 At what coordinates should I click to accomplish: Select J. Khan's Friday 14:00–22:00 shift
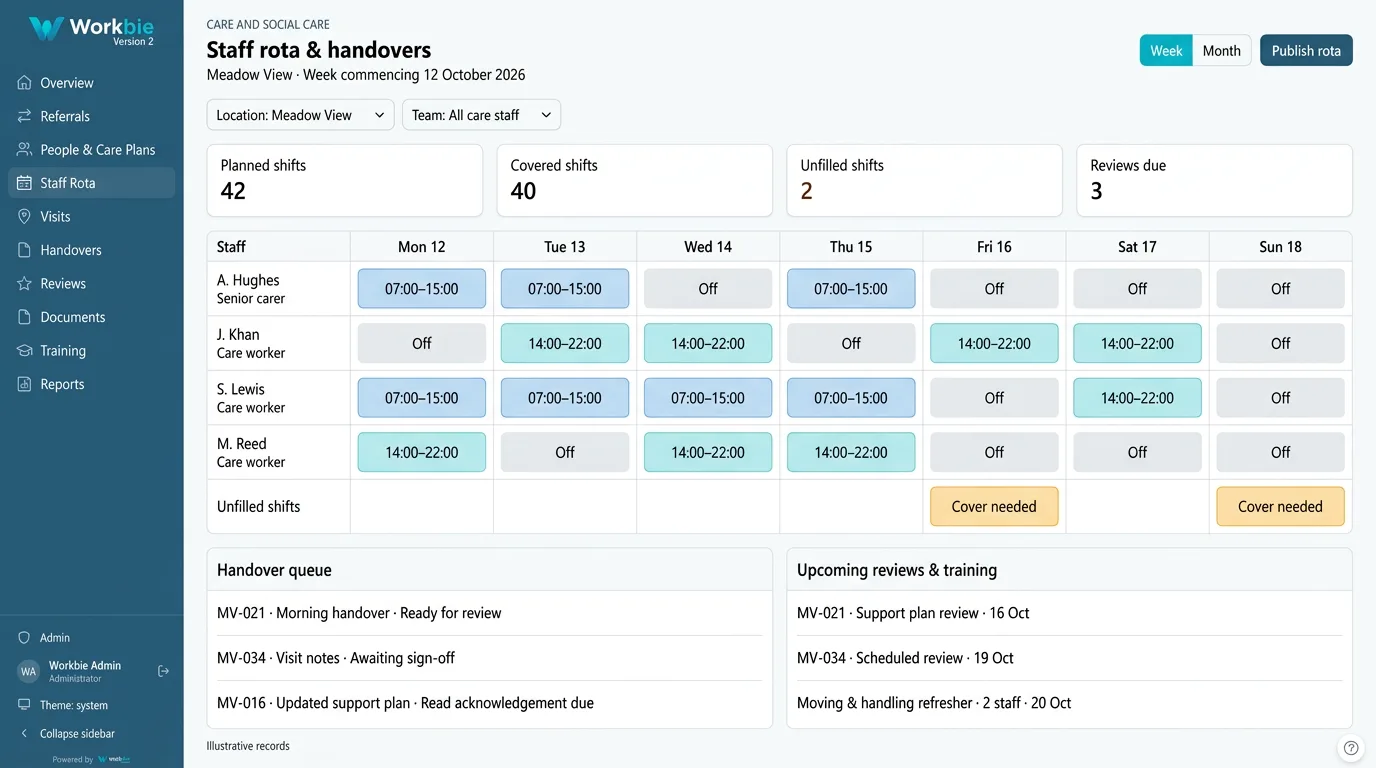tap(994, 343)
